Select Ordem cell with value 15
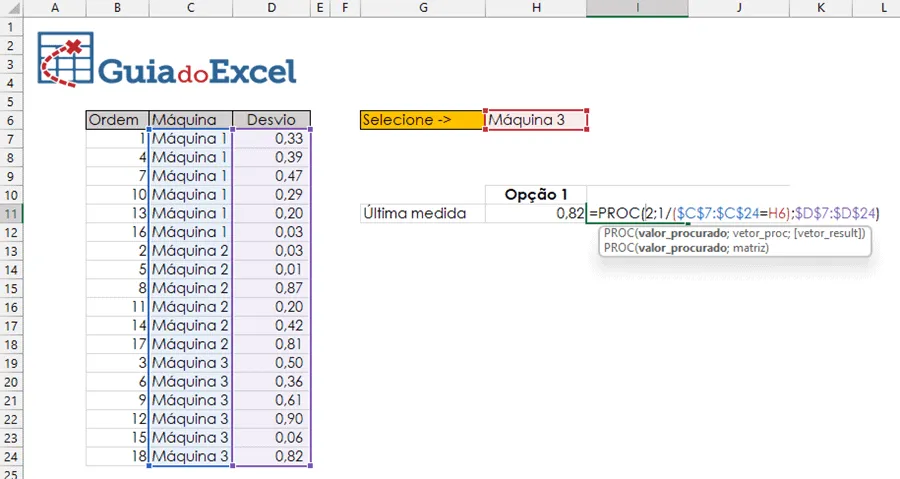This screenshot has width=900, height=479. (118, 438)
